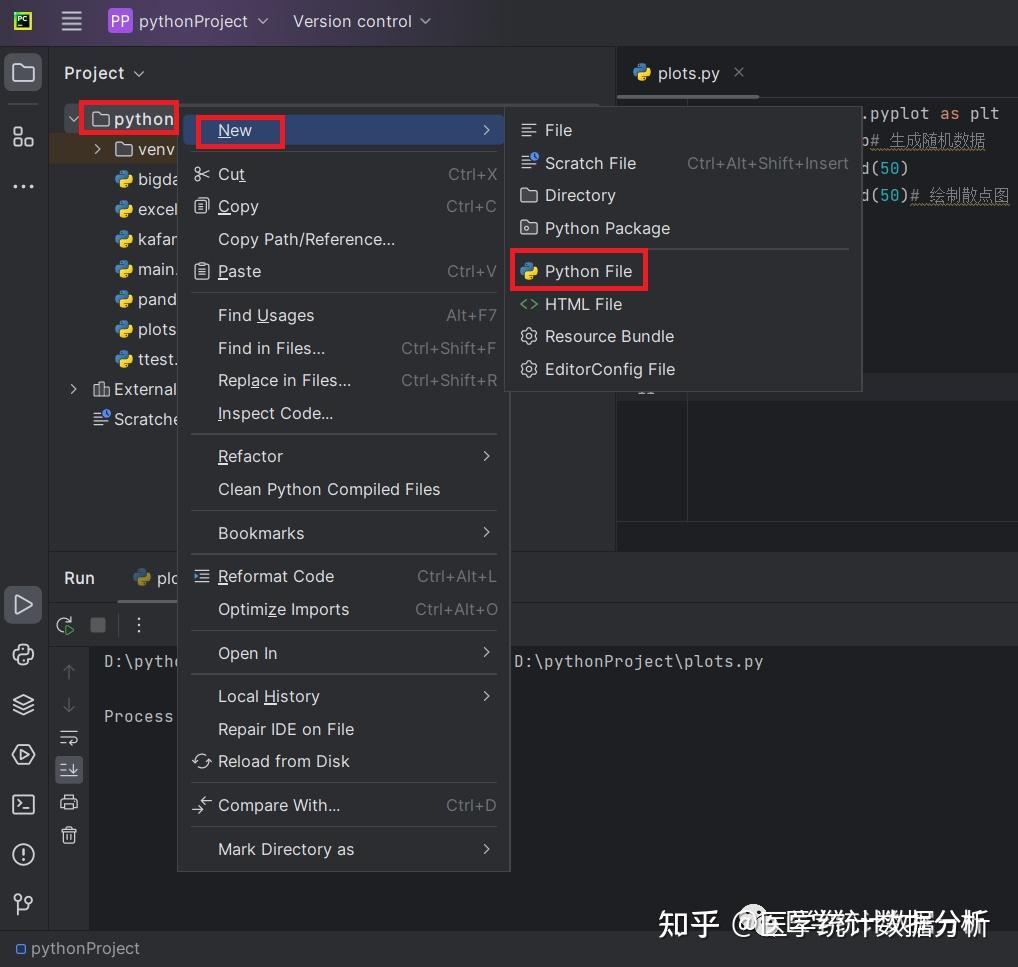
Task: Select Reload from Disk
Action: click(344, 761)
